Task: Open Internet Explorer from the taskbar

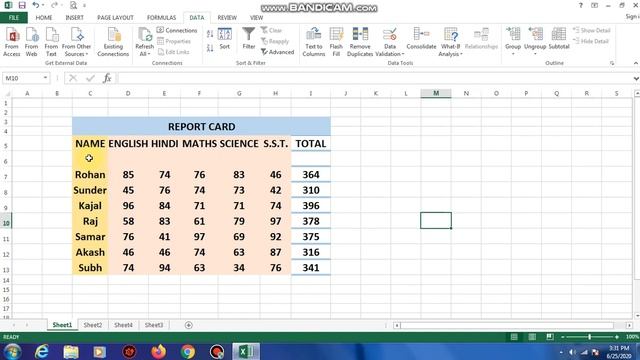Action: click(x=42, y=351)
